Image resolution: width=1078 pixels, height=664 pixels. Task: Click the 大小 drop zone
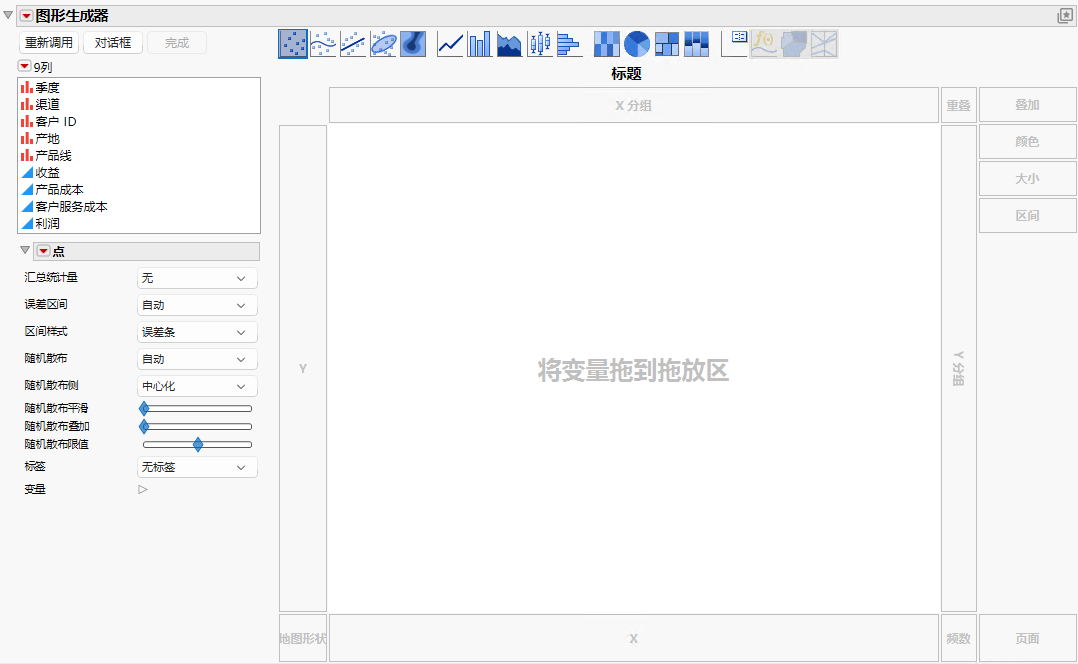[x=1028, y=179]
